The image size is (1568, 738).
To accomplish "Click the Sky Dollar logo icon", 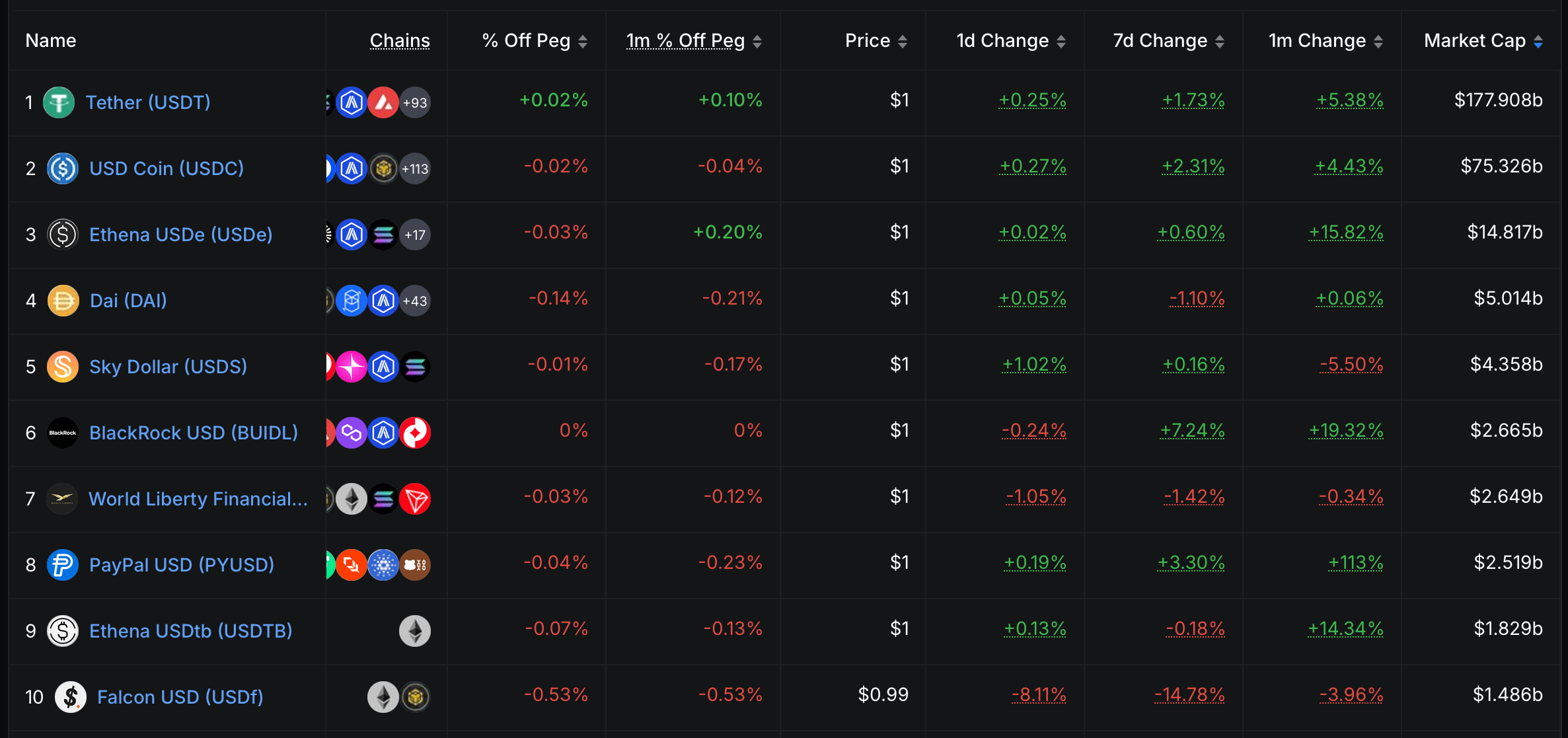I will (x=63, y=367).
